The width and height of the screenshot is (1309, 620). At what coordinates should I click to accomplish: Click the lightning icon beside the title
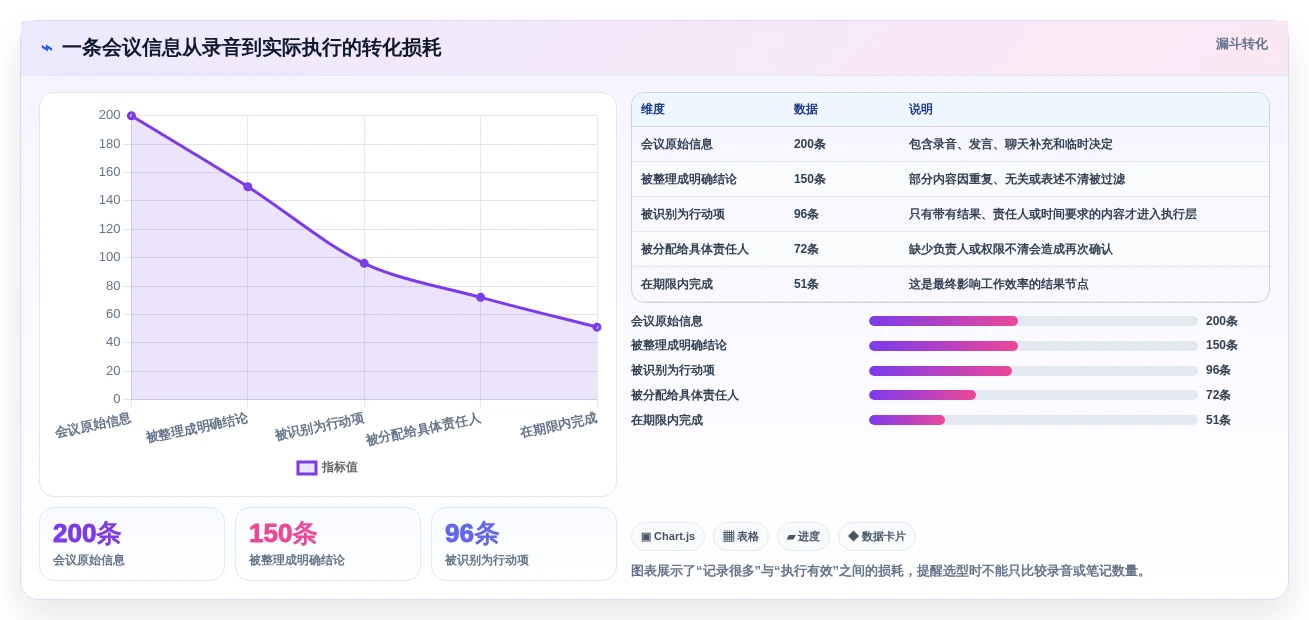point(47,48)
